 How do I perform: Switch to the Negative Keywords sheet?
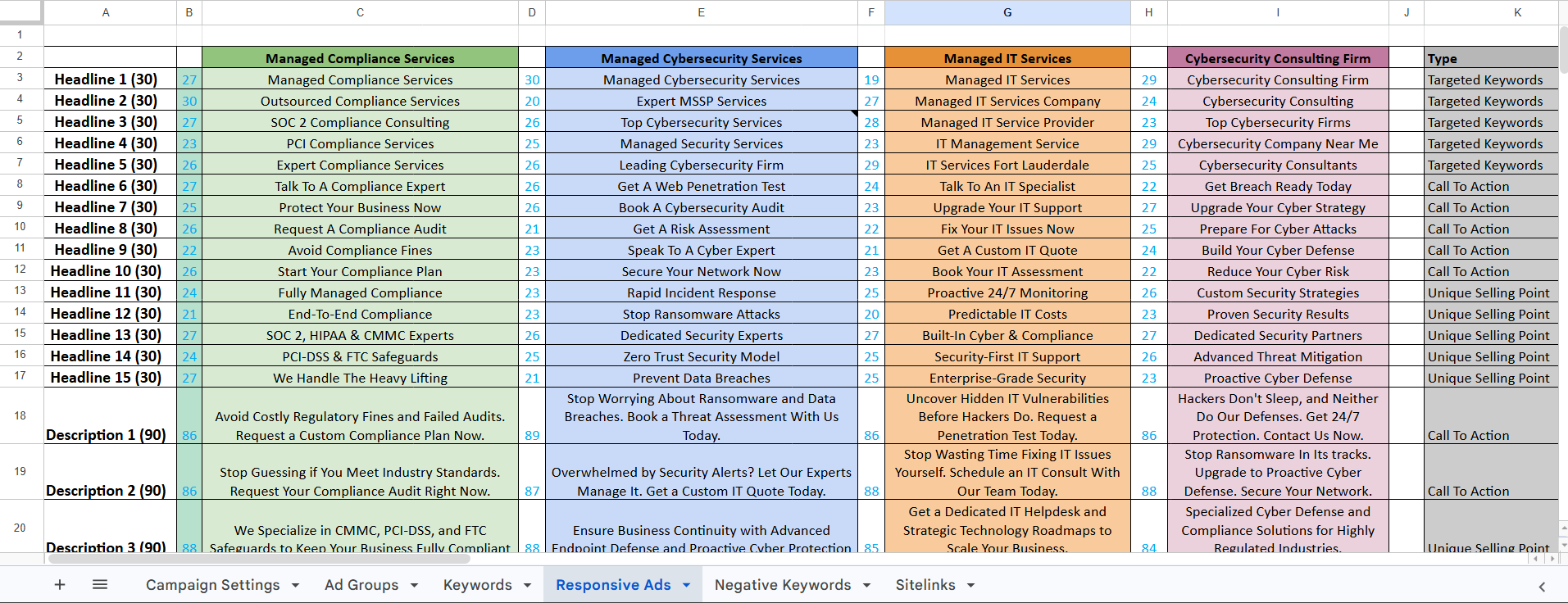[x=783, y=585]
